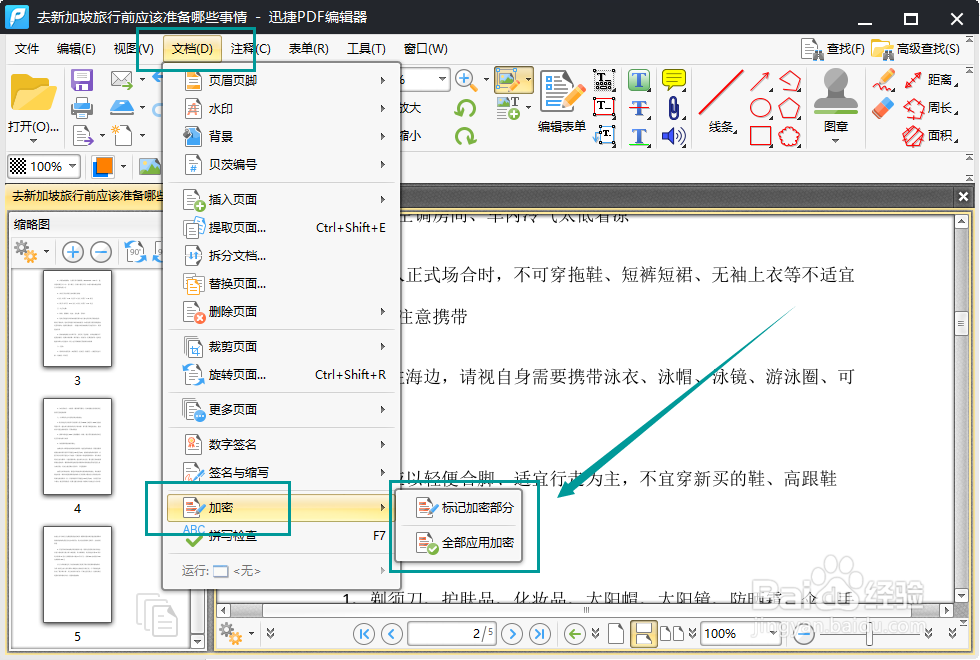Select page 4 thumbnail
This screenshot has width=980, height=660.
78,446
